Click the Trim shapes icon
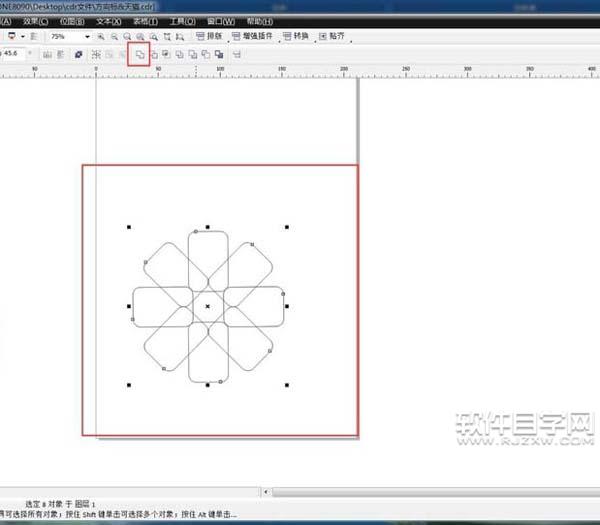This screenshot has height=525, width=600. pos(154,54)
